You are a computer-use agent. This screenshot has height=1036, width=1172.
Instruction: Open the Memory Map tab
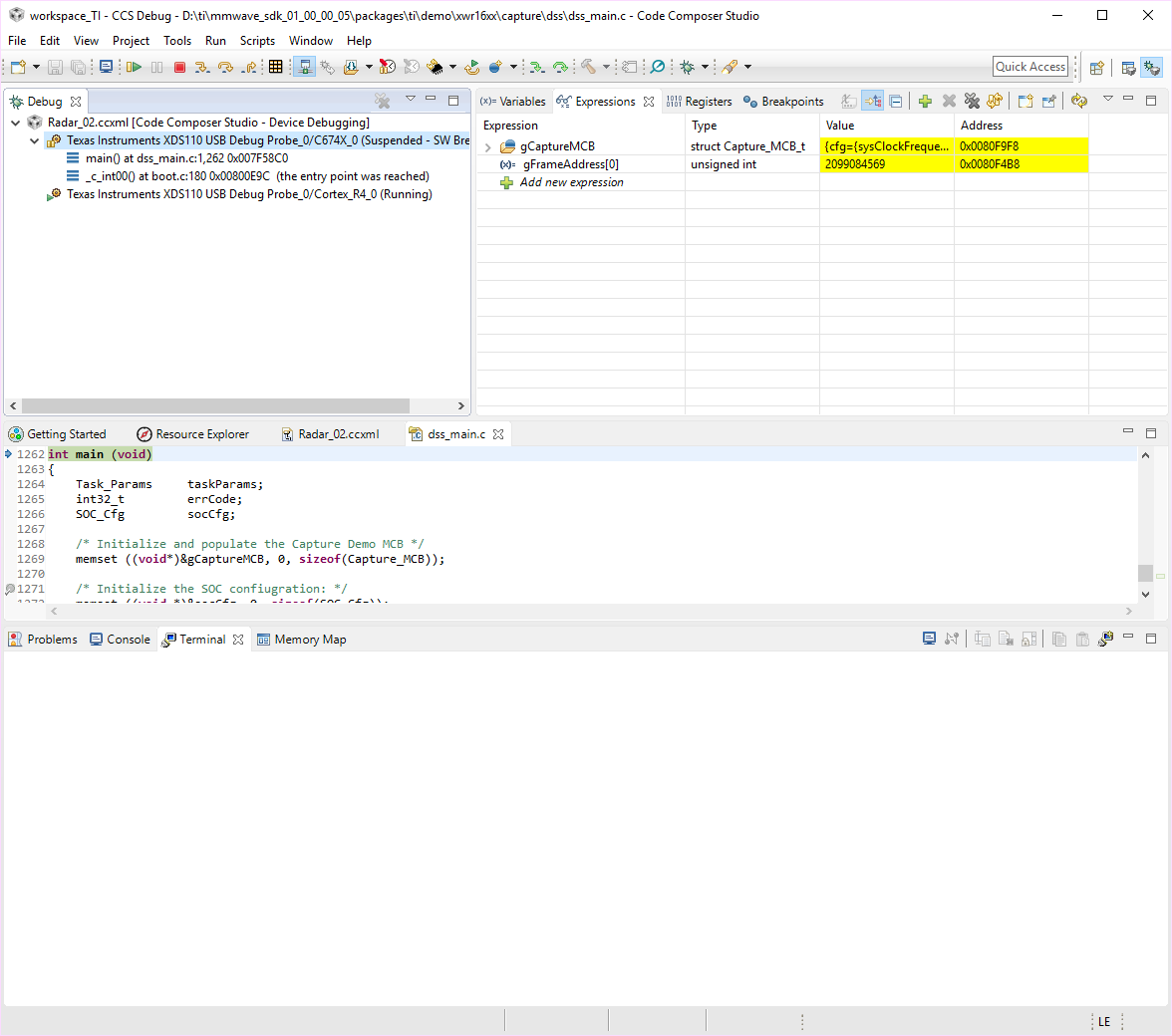pyautogui.click(x=301, y=640)
